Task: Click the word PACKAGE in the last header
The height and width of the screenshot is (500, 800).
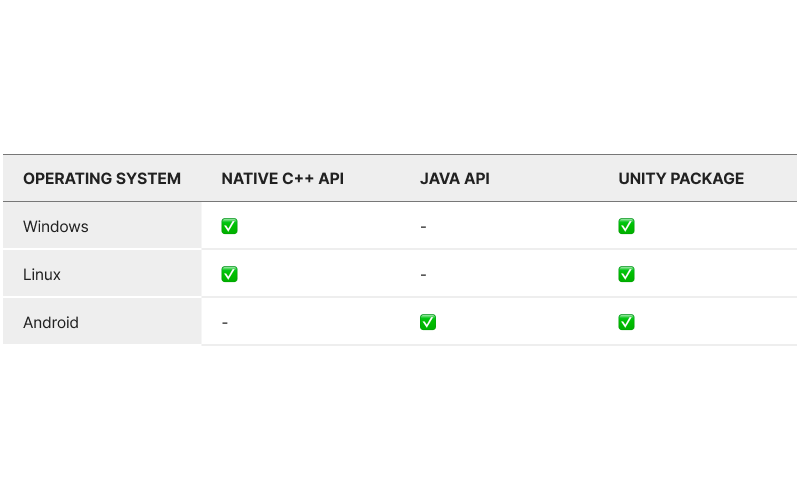Action: [706, 179]
